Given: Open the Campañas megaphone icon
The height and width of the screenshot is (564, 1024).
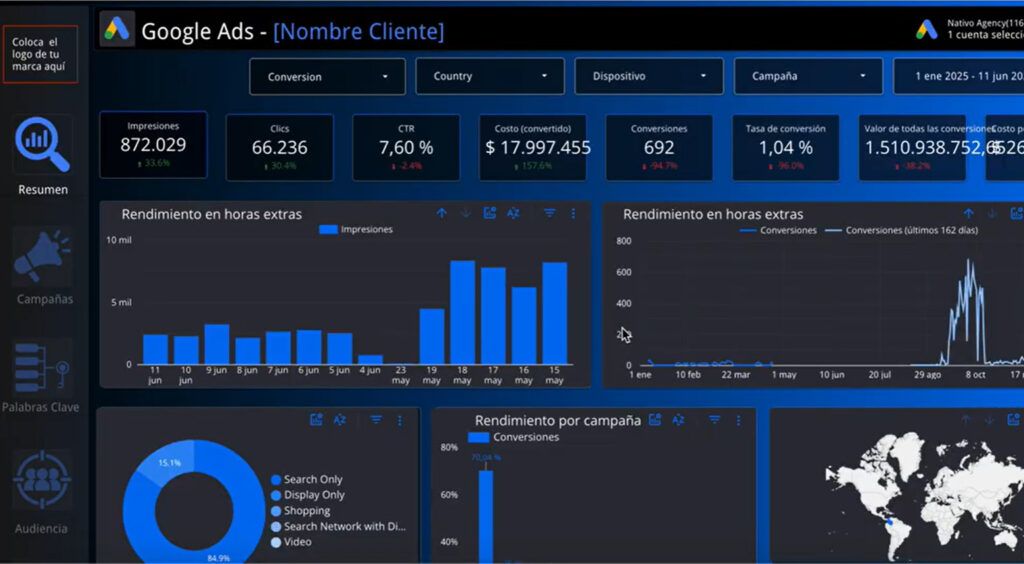Looking at the screenshot, I should pos(42,255).
